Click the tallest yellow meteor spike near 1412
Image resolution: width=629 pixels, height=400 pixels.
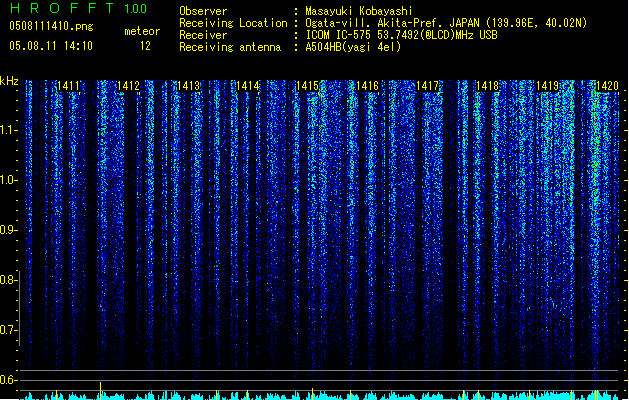[101, 391]
